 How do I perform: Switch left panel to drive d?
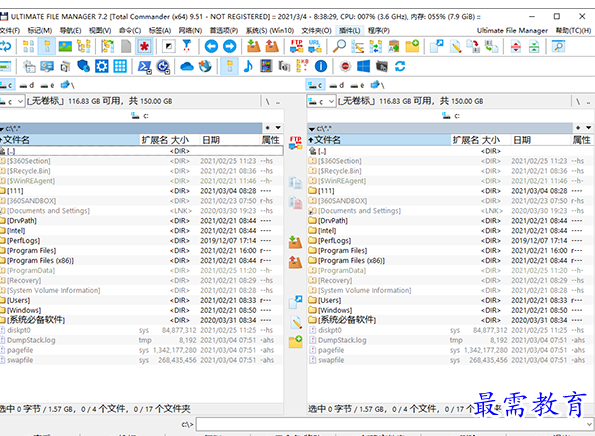pos(27,85)
